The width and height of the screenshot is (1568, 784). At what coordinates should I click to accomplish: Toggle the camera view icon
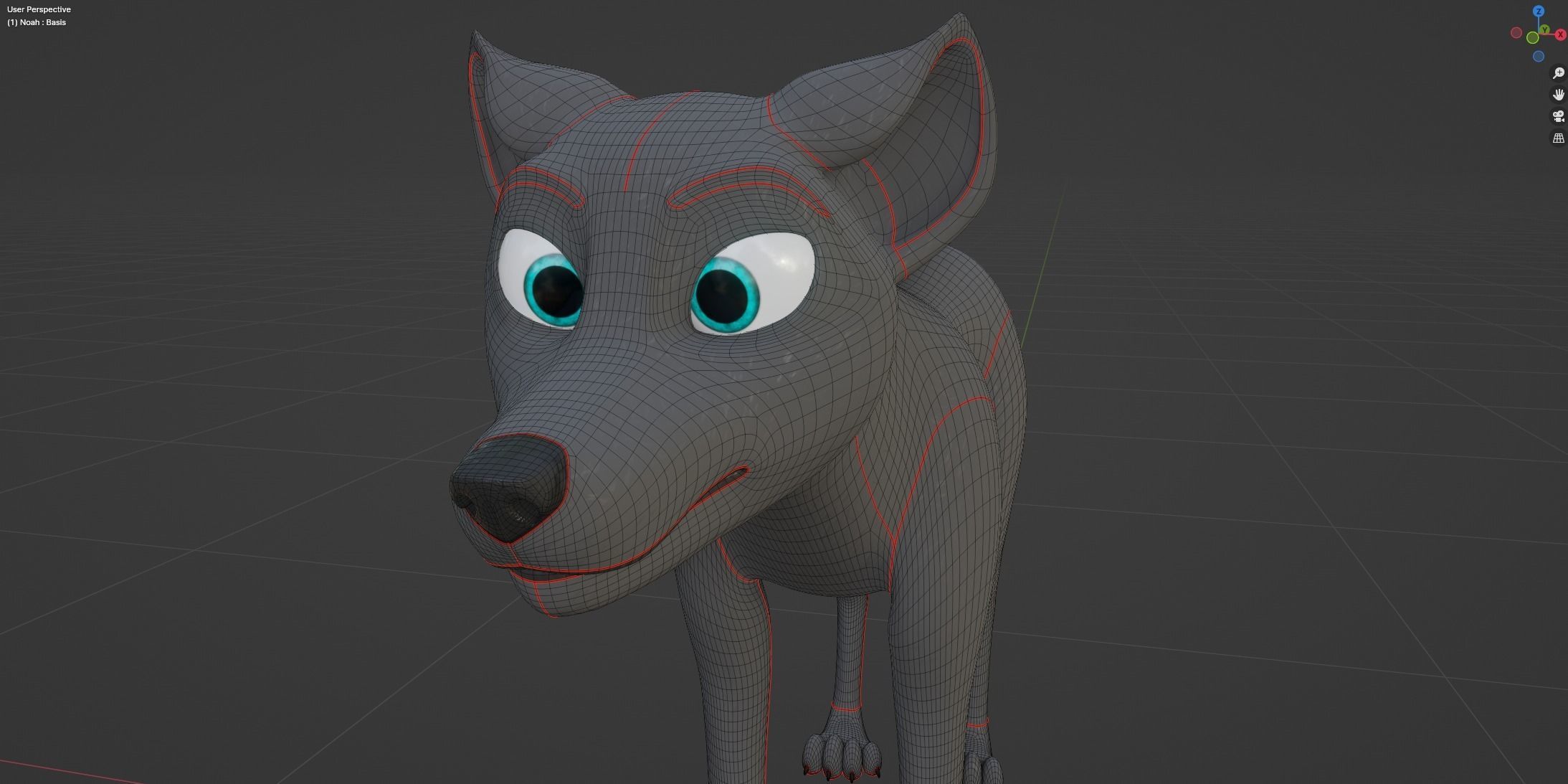point(1558,116)
